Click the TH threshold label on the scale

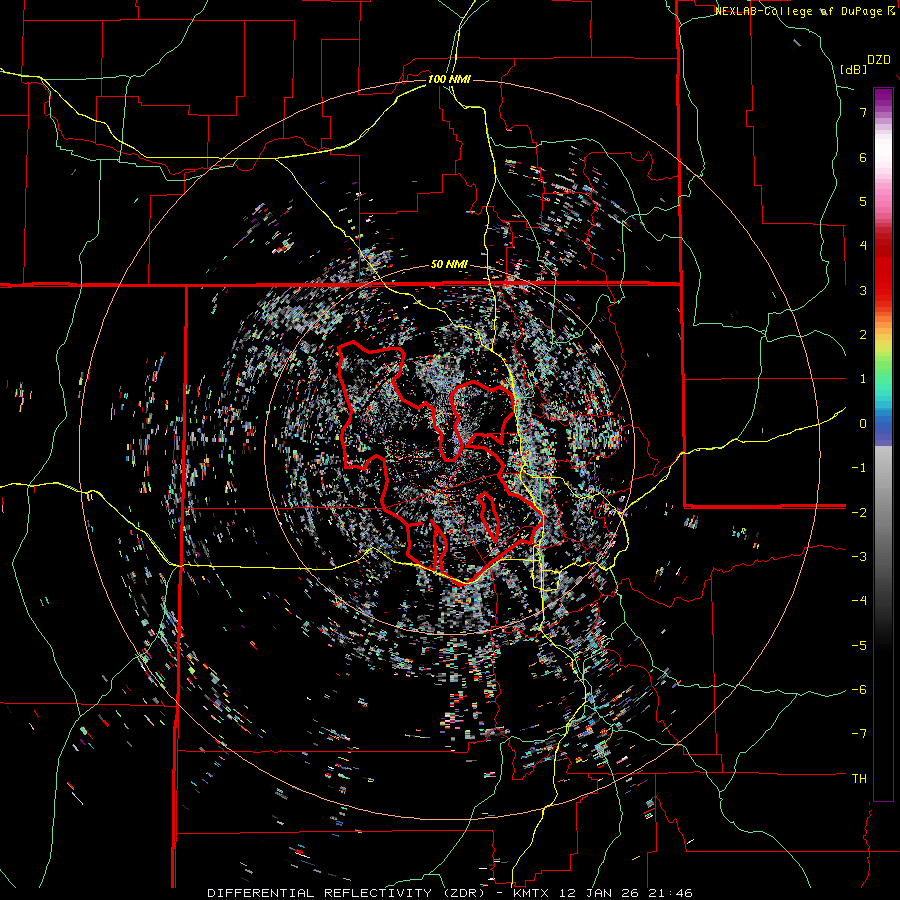pyautogui.click(x=859, y=779)
